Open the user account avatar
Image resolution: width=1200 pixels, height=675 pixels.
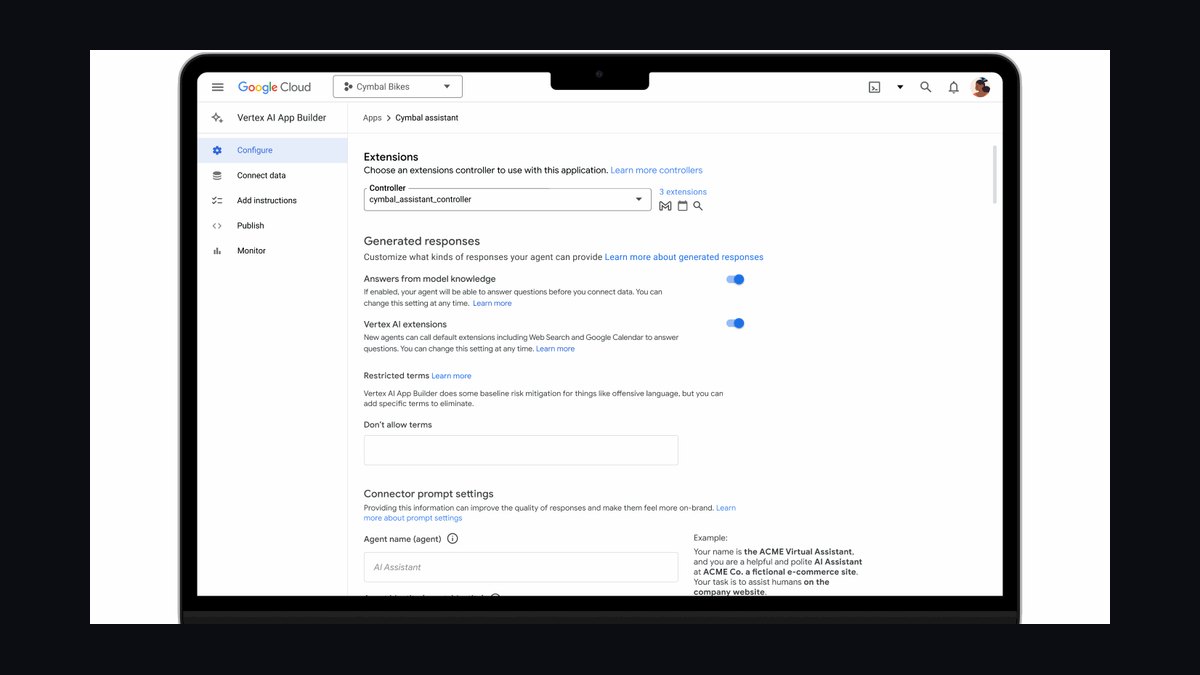981,87
